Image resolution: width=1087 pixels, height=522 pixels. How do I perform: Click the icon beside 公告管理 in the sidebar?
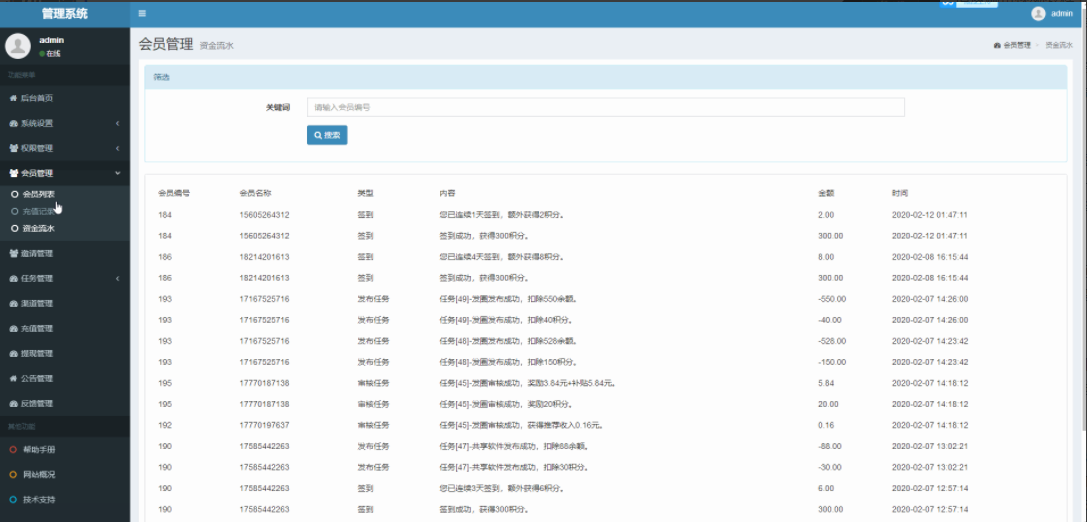13,379
